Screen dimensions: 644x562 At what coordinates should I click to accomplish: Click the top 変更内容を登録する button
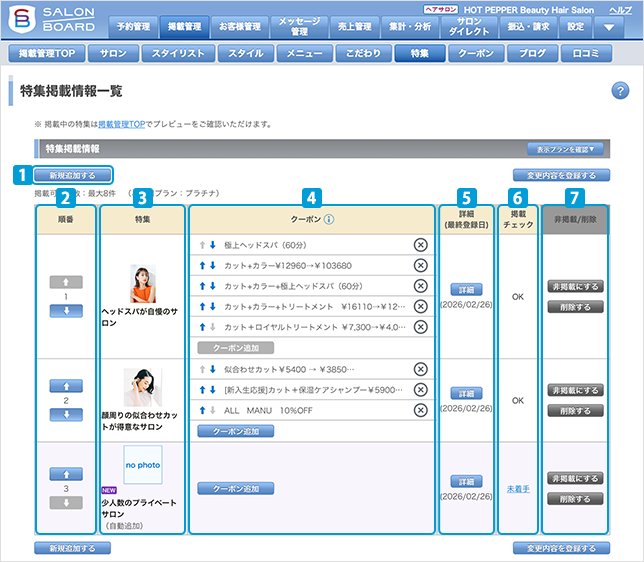click(x=561, y=175)
